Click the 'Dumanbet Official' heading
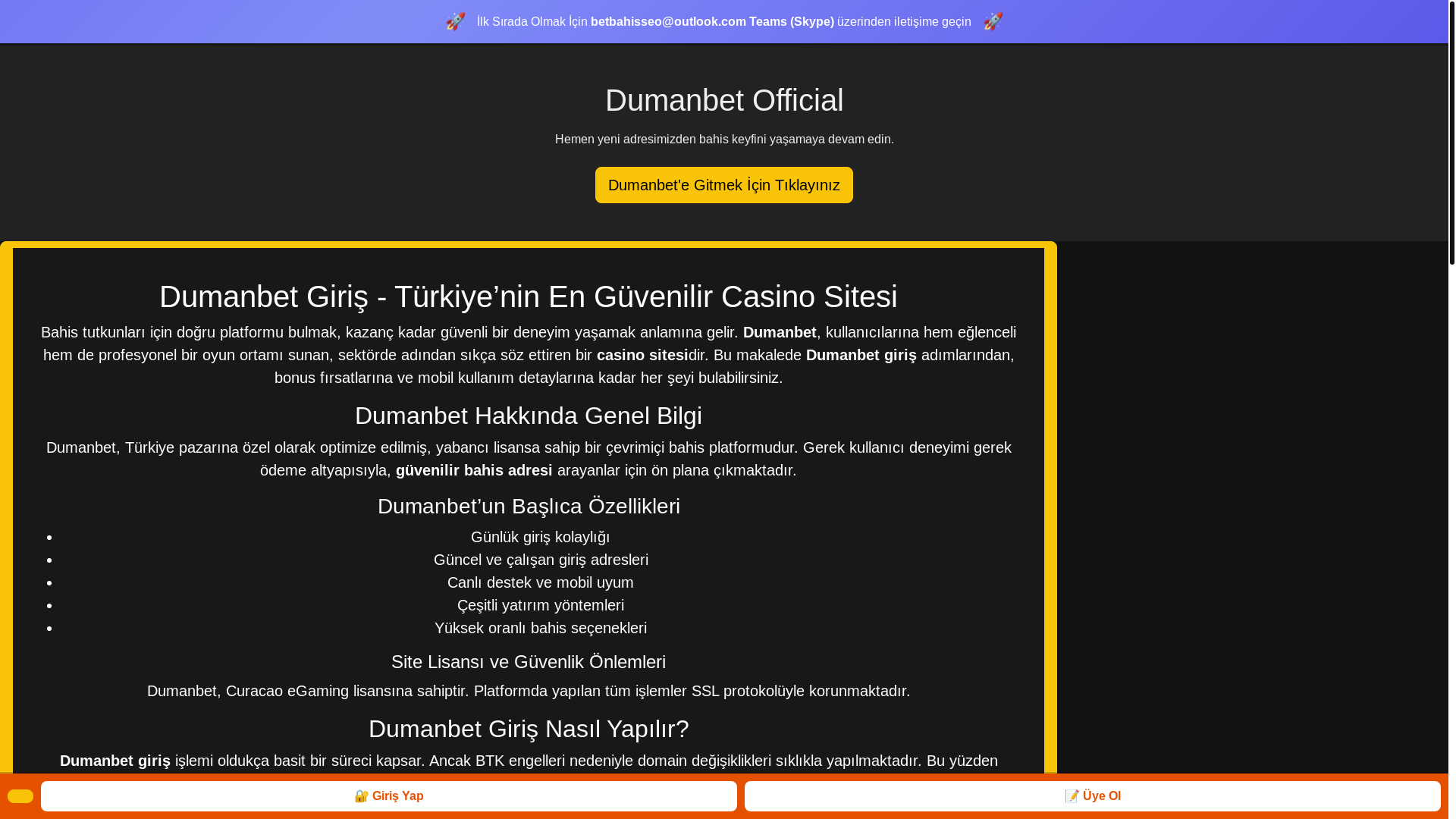 [x=724, y=100]
